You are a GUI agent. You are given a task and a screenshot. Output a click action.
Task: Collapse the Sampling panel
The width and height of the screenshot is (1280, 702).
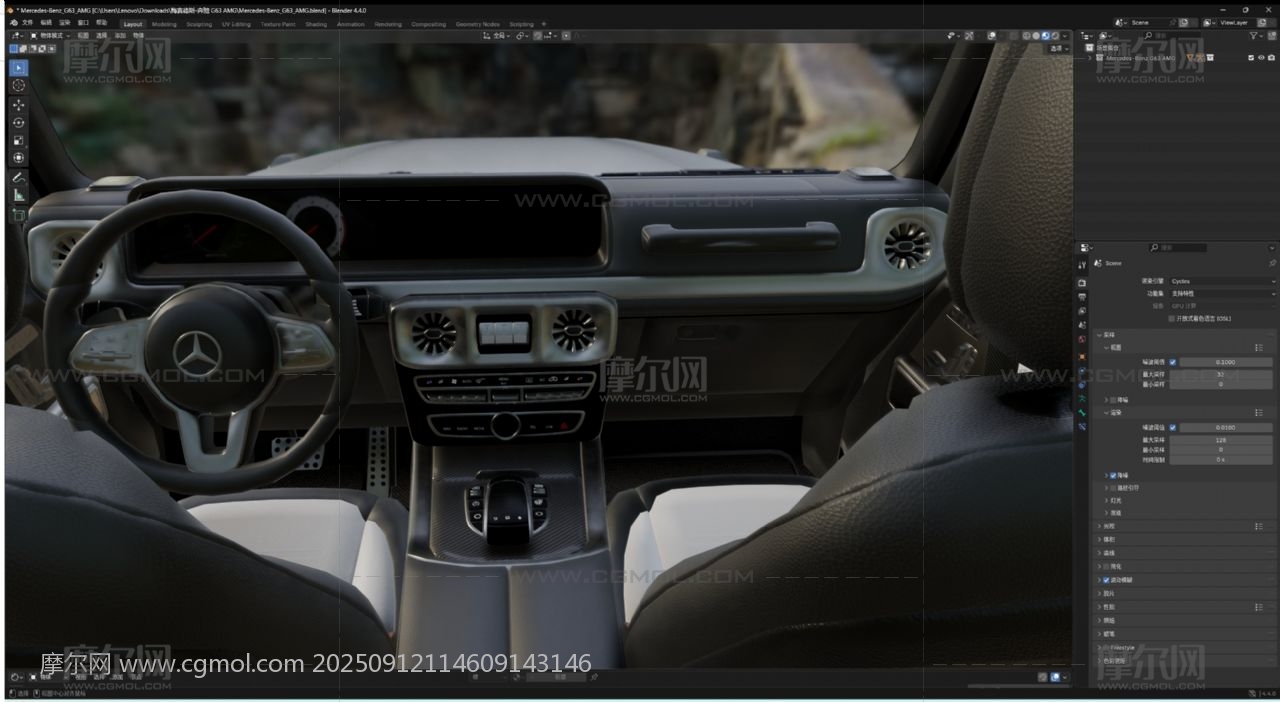click(x=1100, y=335)
